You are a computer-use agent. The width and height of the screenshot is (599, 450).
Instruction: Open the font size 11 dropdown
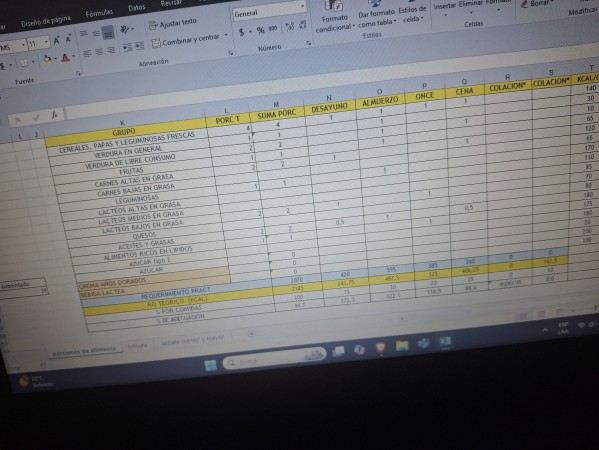pos(47,42)
